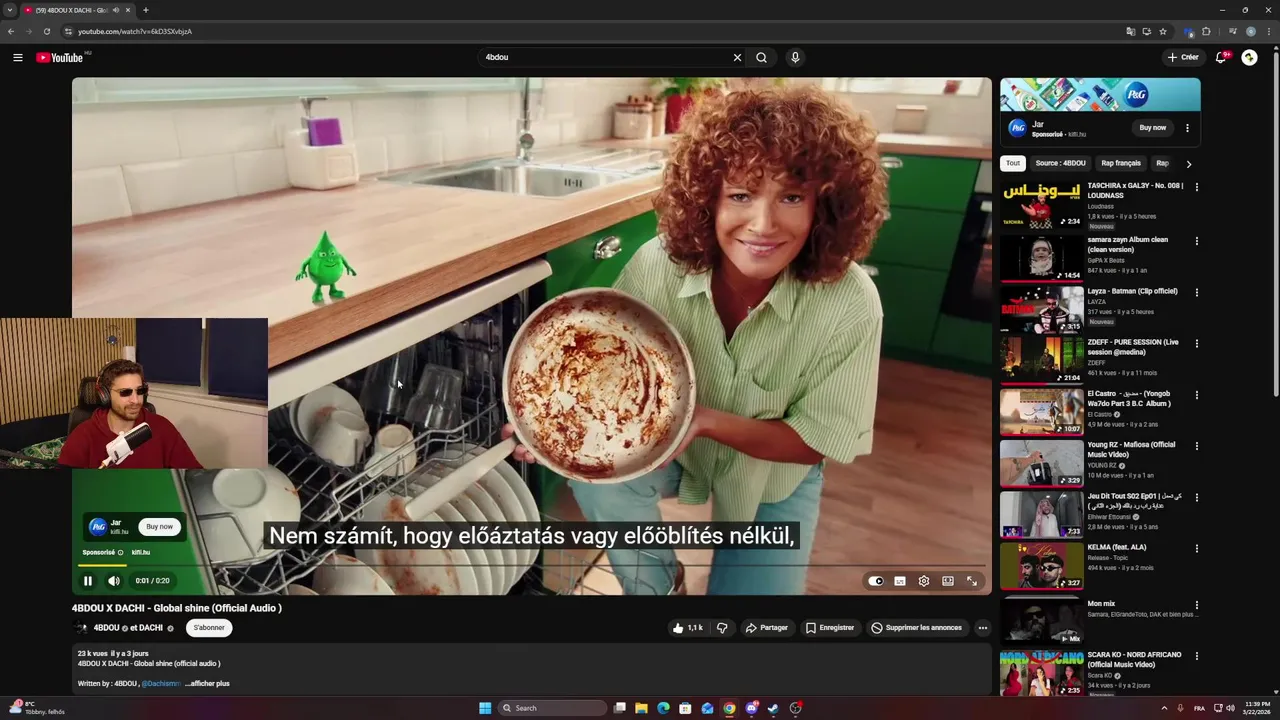Subscribe with the S'abonner button

pos(209,628)
